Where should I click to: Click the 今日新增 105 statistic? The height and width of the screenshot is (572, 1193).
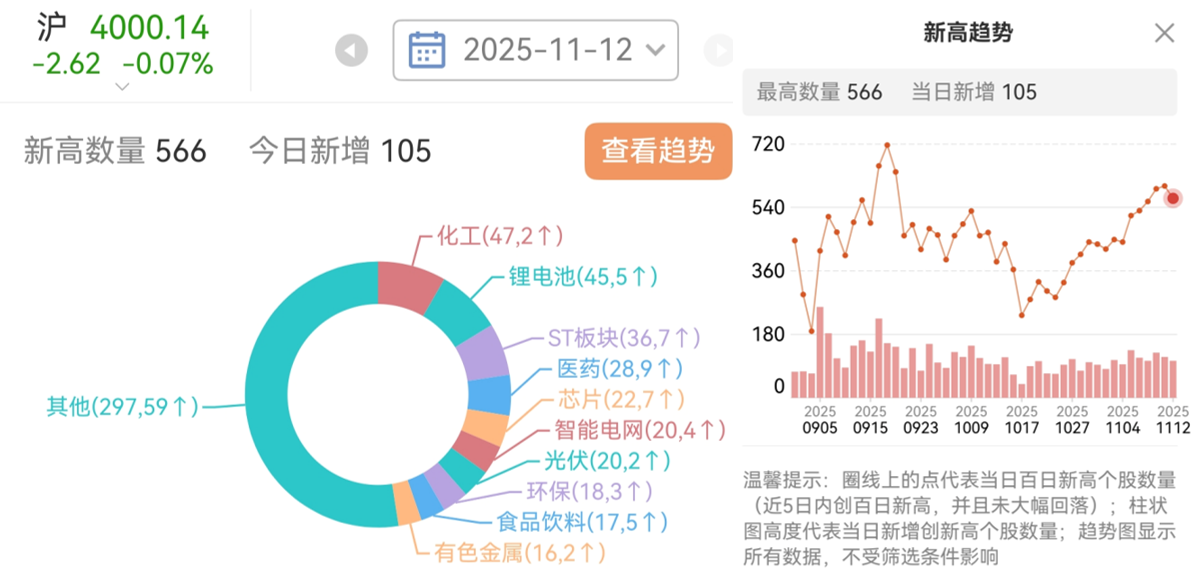pyautogui.click(x=340, y=151)
